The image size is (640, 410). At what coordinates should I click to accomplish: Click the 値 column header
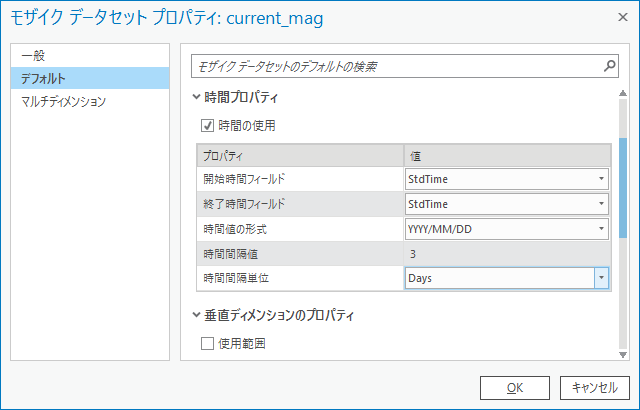click(x=506, y=155)
